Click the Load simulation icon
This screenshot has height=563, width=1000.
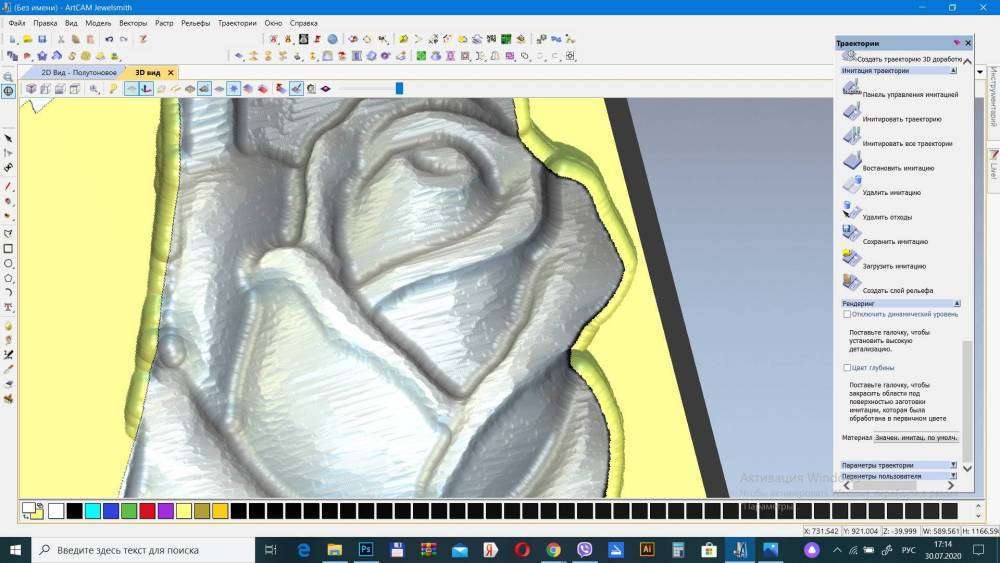pyautogui.click(x=852, y=258)
